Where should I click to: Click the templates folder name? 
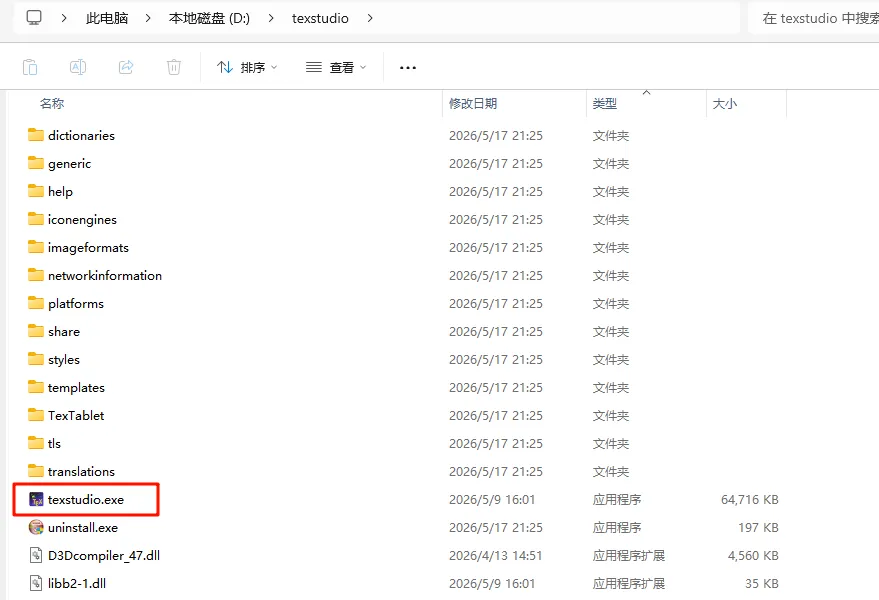(76, 387)
